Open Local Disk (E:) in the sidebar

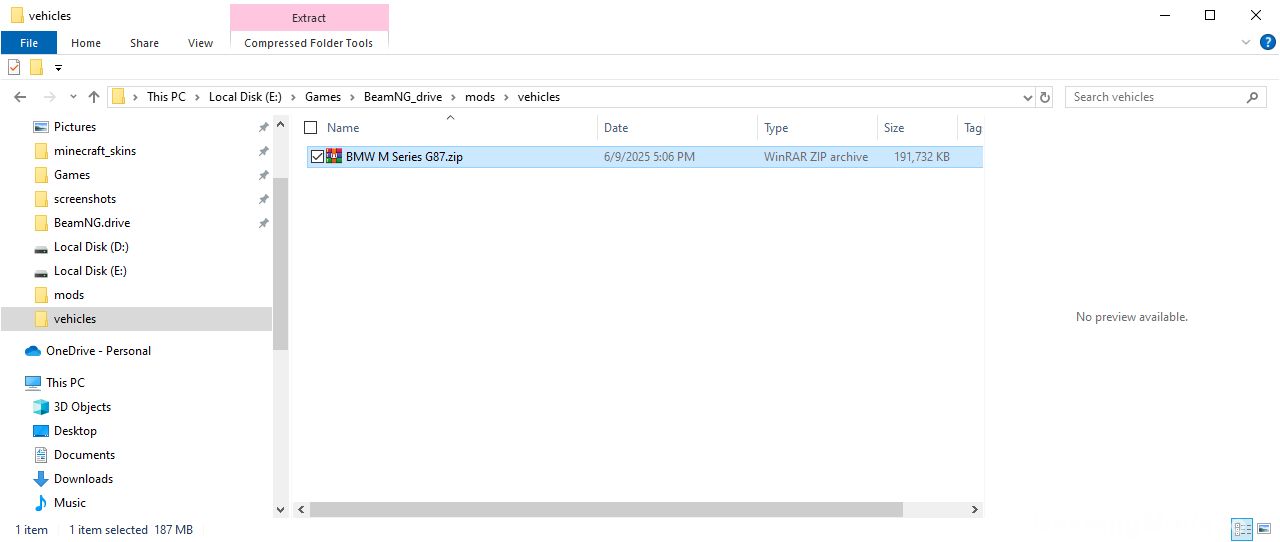point(90,271)
